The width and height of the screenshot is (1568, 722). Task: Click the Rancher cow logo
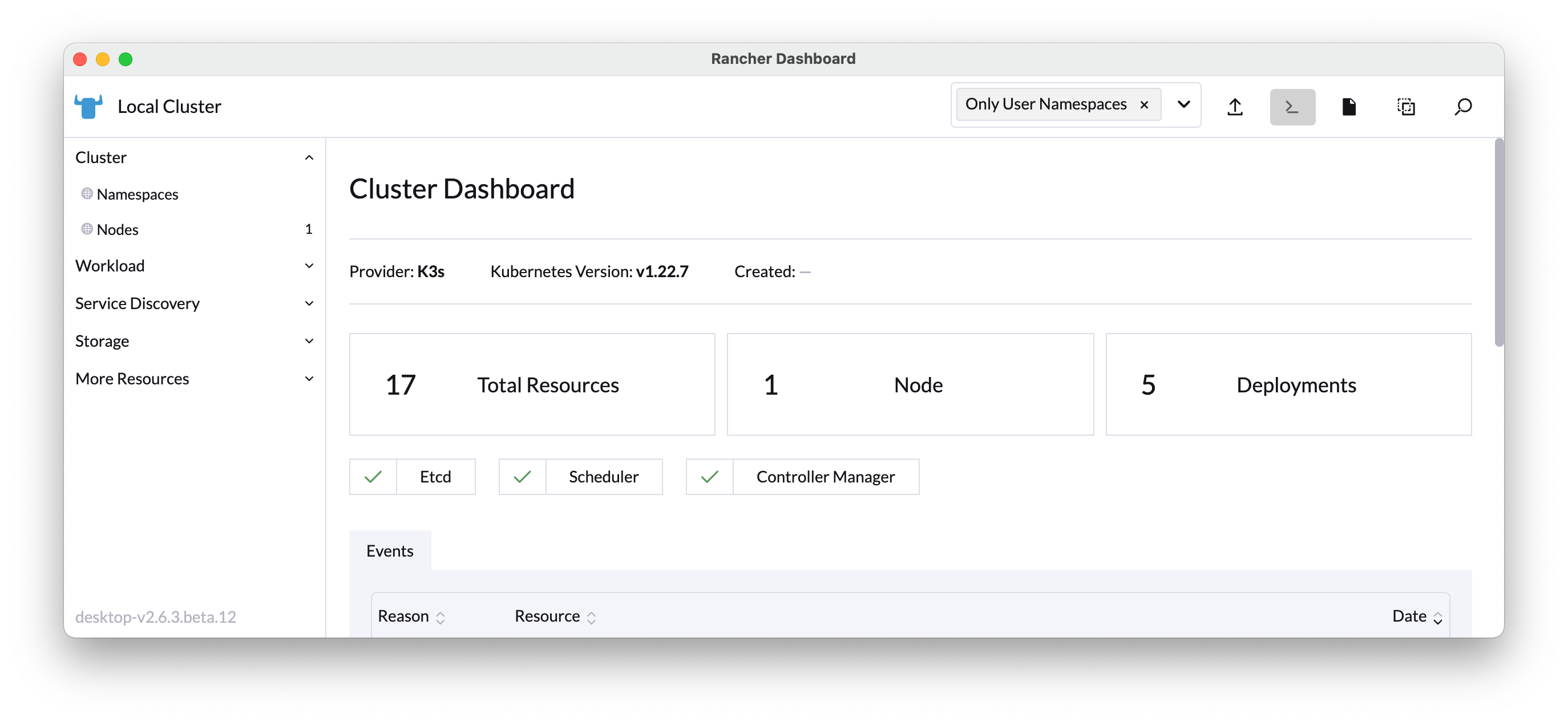click(x=88, y=107)
